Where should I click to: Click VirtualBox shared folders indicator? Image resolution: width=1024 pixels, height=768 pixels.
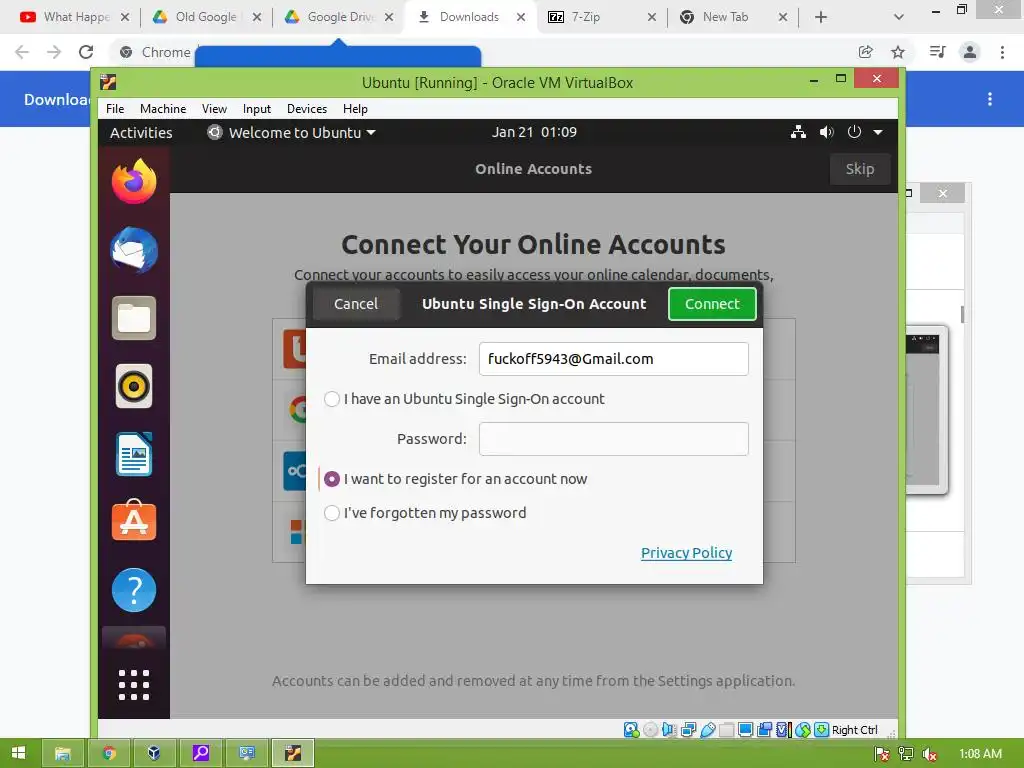726,729
